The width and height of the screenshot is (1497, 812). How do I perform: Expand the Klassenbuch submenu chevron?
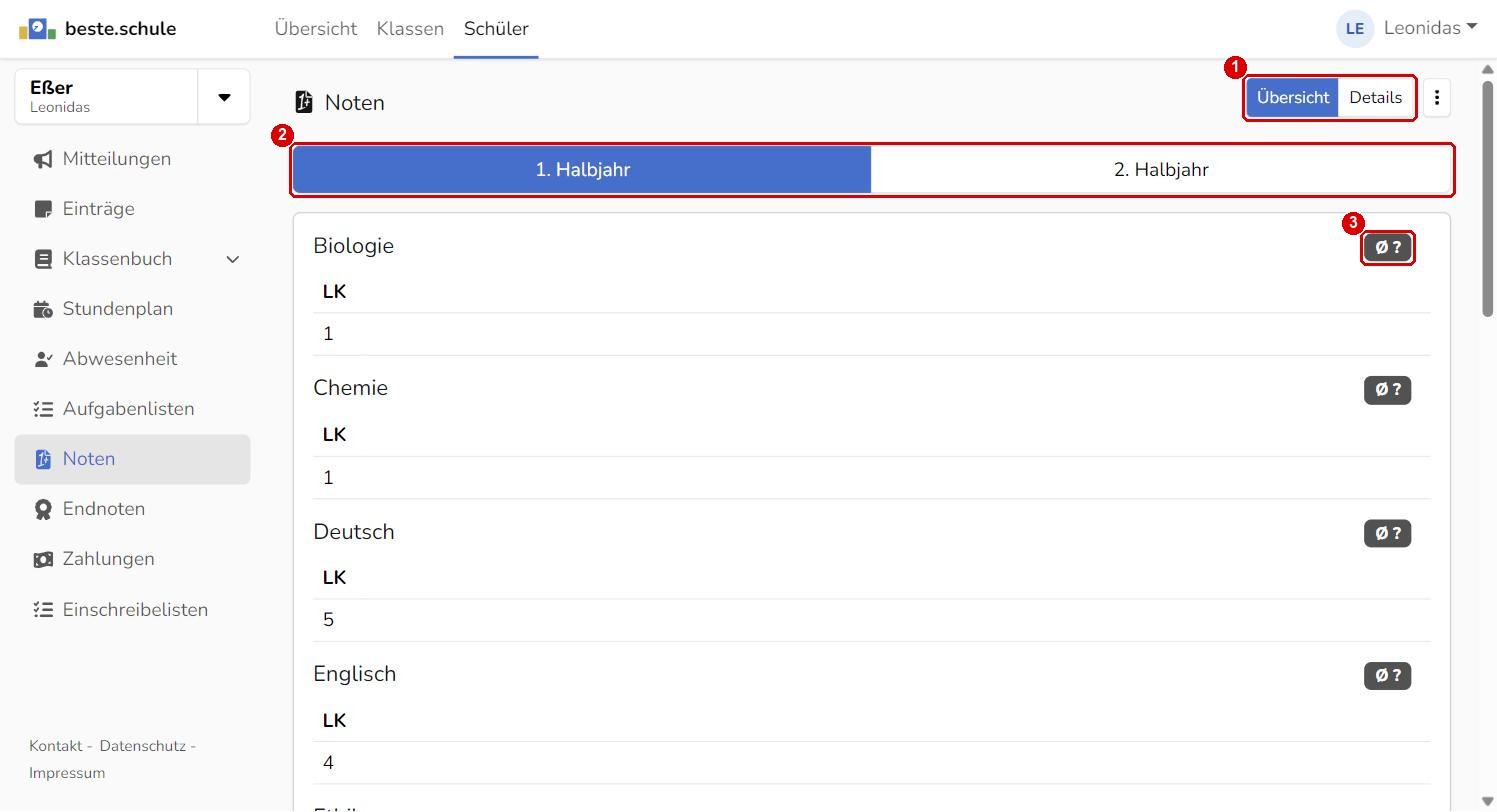(233, 260)
